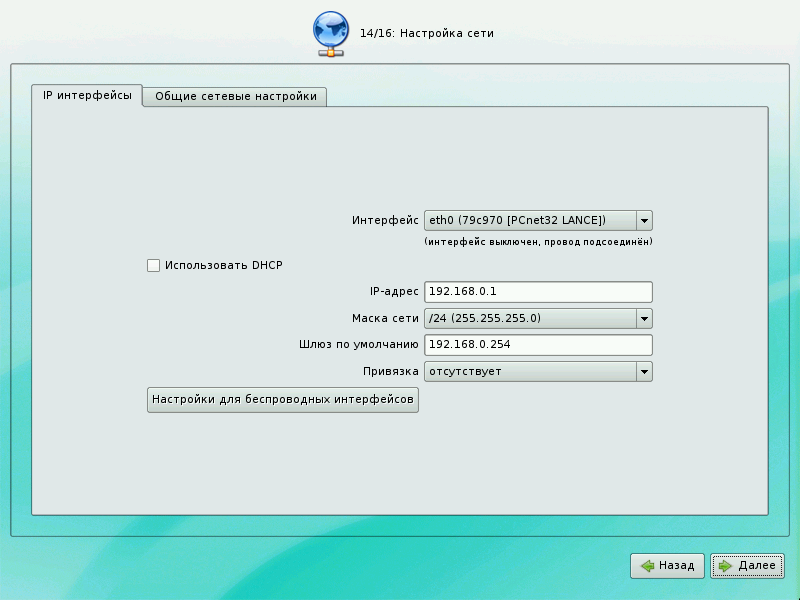The width and height of the screenshot is (800, 600).
Task: Open the Привязка dropdown showing отсутствует
Action: [x=530, y=372]
